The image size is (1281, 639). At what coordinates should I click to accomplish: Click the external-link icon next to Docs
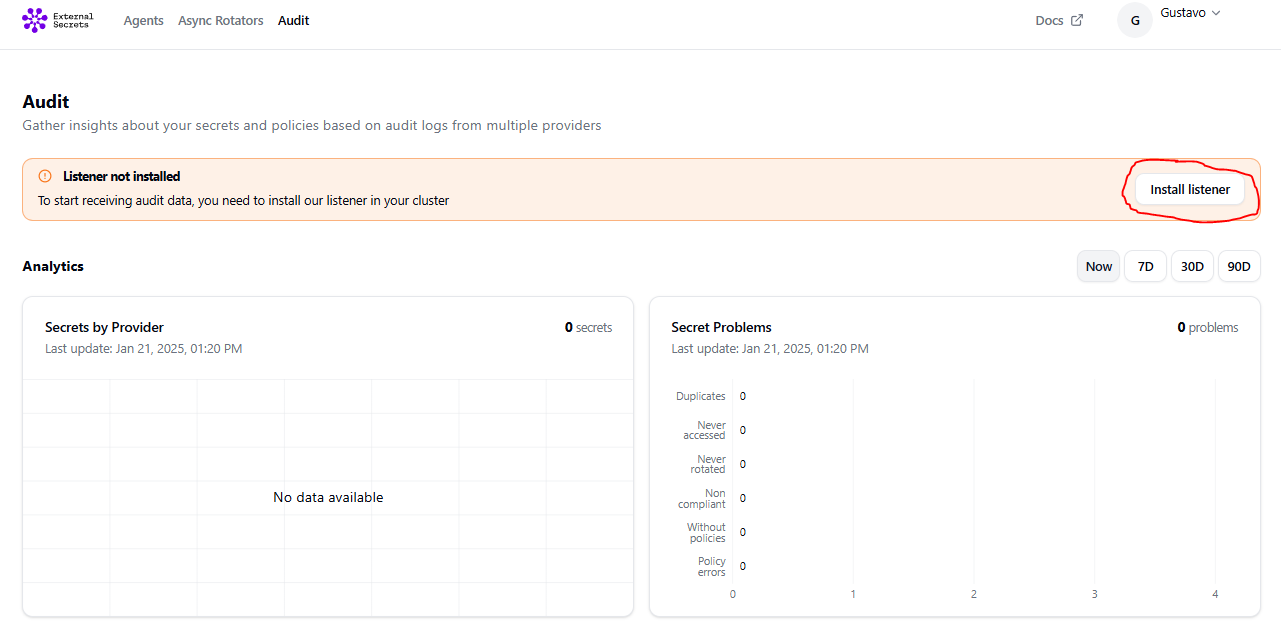pyautogui.click(x=1077, y=19)
